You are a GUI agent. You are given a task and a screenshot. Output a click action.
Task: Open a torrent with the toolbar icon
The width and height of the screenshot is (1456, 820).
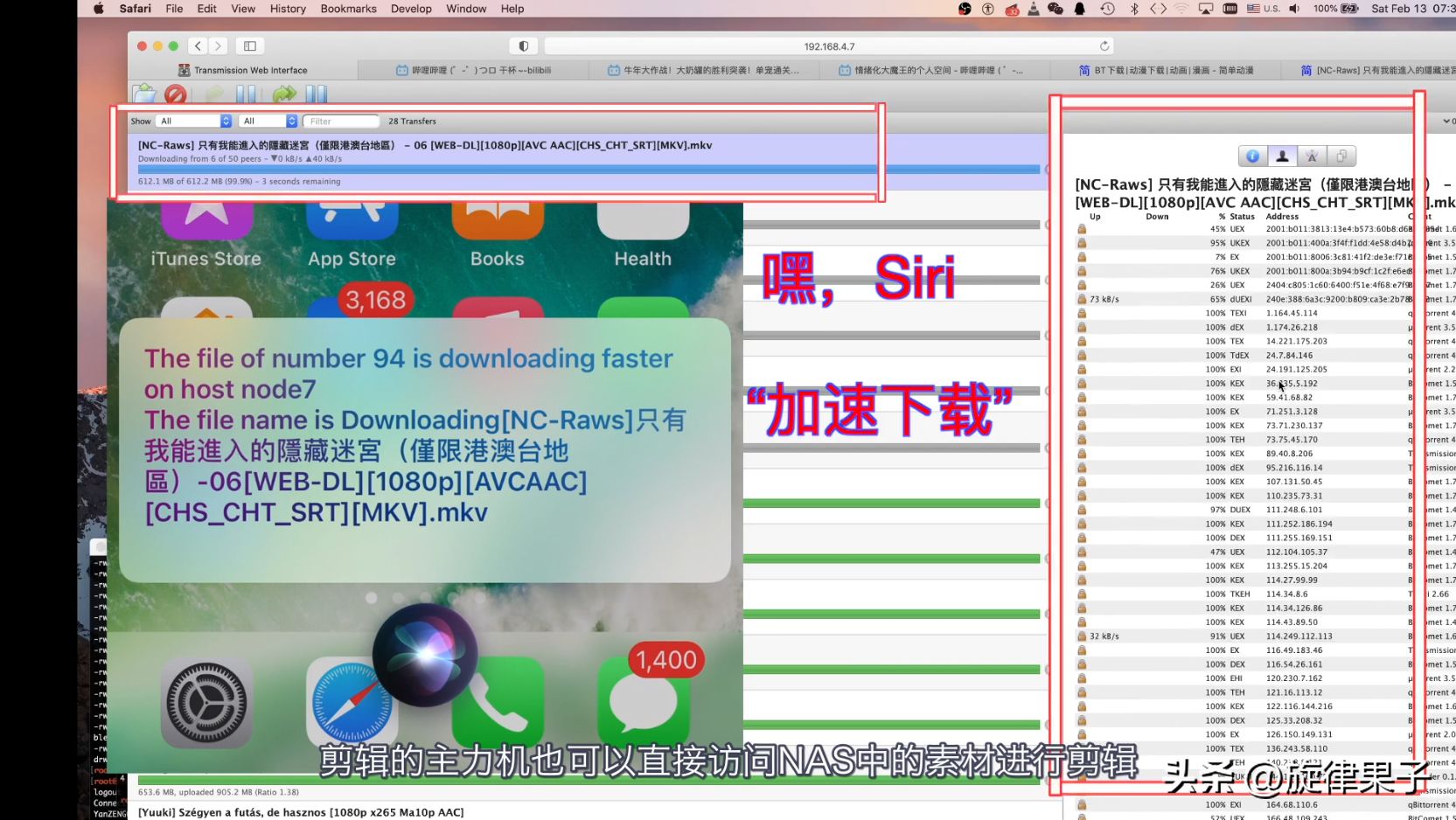144,94
